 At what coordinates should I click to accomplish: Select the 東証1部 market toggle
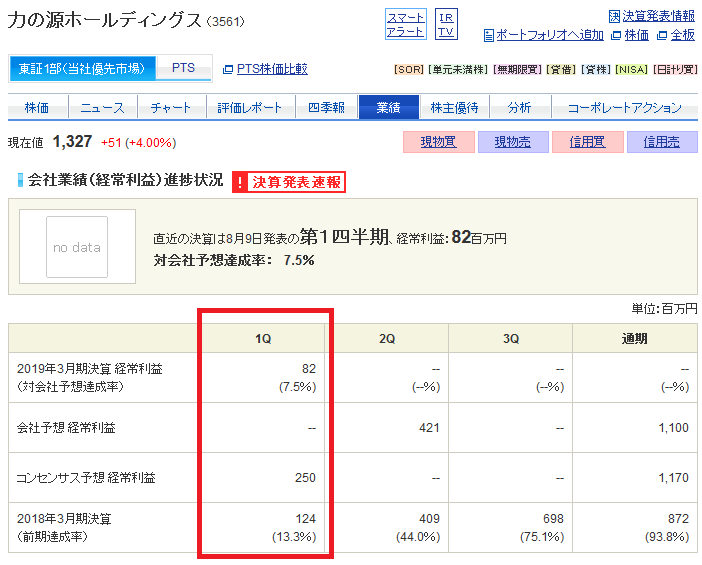tap(83, 69)
